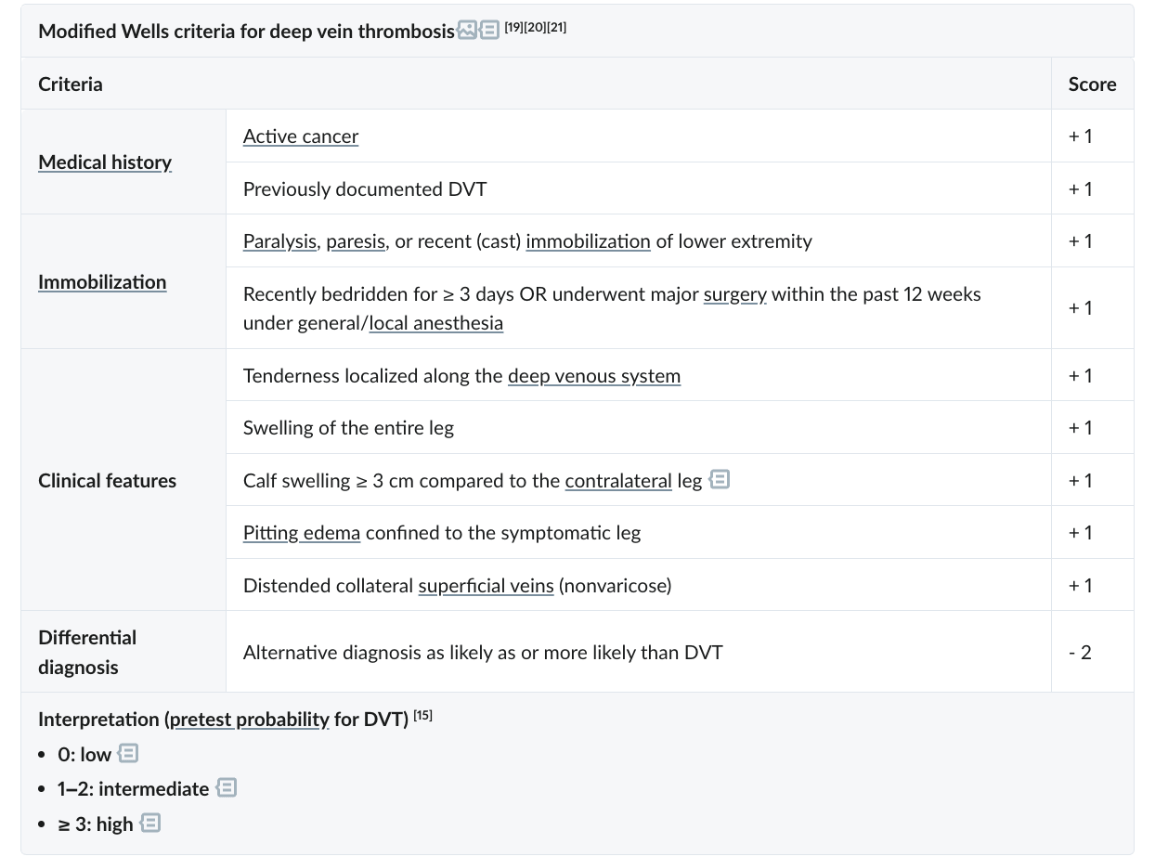Open 'Medical history' link
The height and width of the screenshot is (867, 1153).
(105, 163)
